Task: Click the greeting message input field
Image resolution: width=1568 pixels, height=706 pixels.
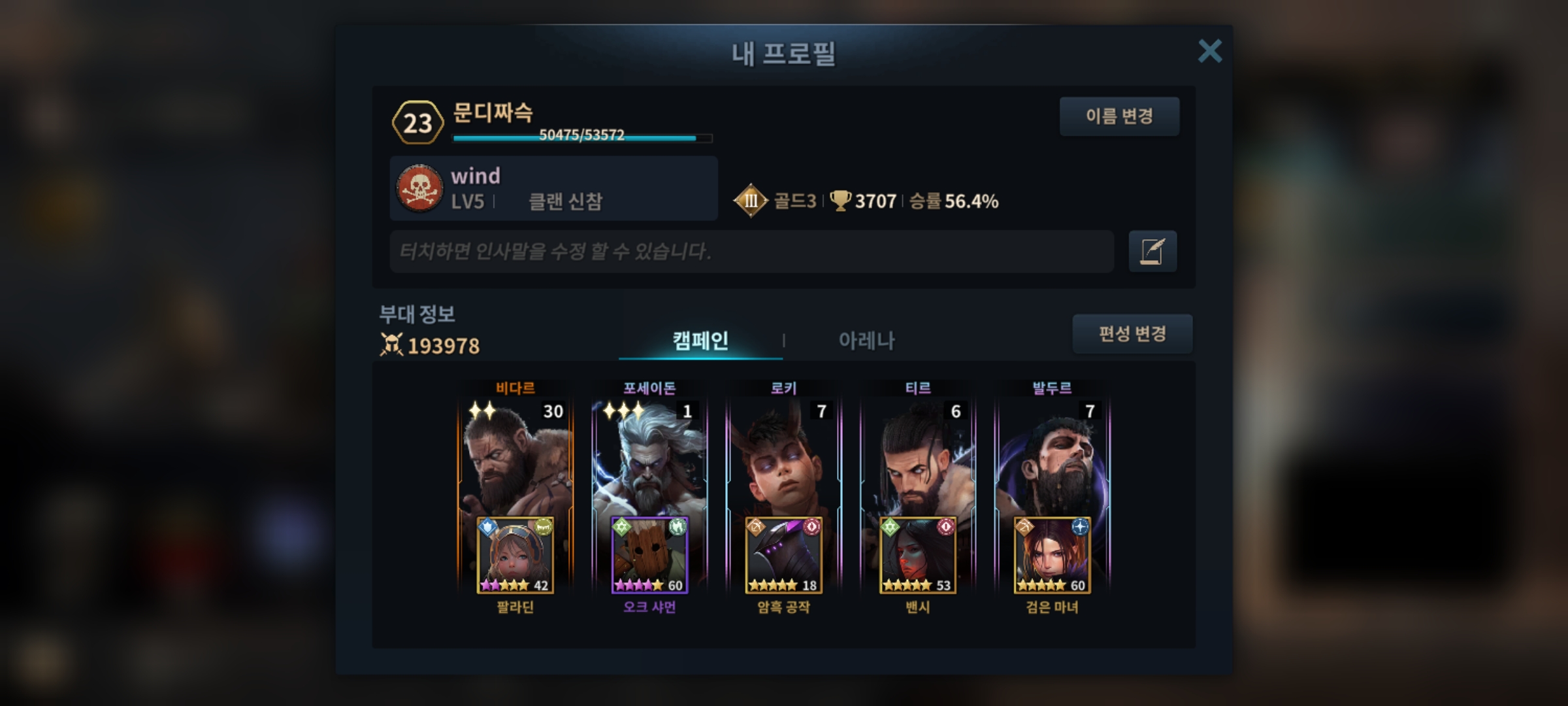Action: tap(751, 251)
